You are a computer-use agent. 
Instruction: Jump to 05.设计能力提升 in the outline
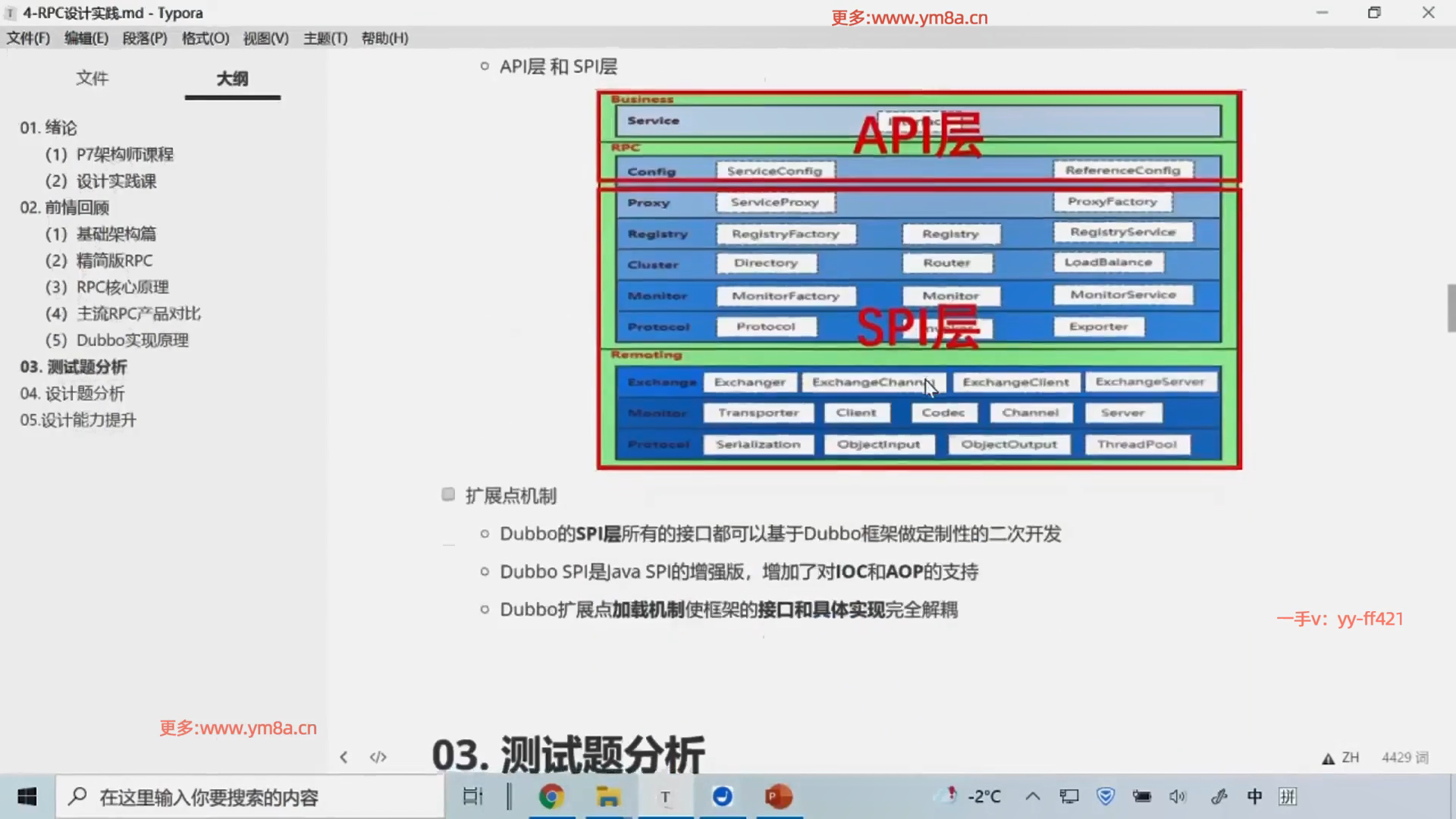click(78, 420)
